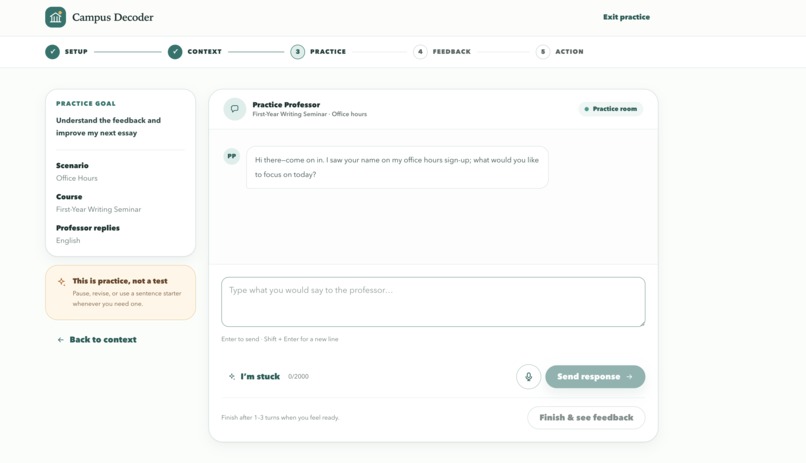Click the Send response button

click(x=595, y=377)
